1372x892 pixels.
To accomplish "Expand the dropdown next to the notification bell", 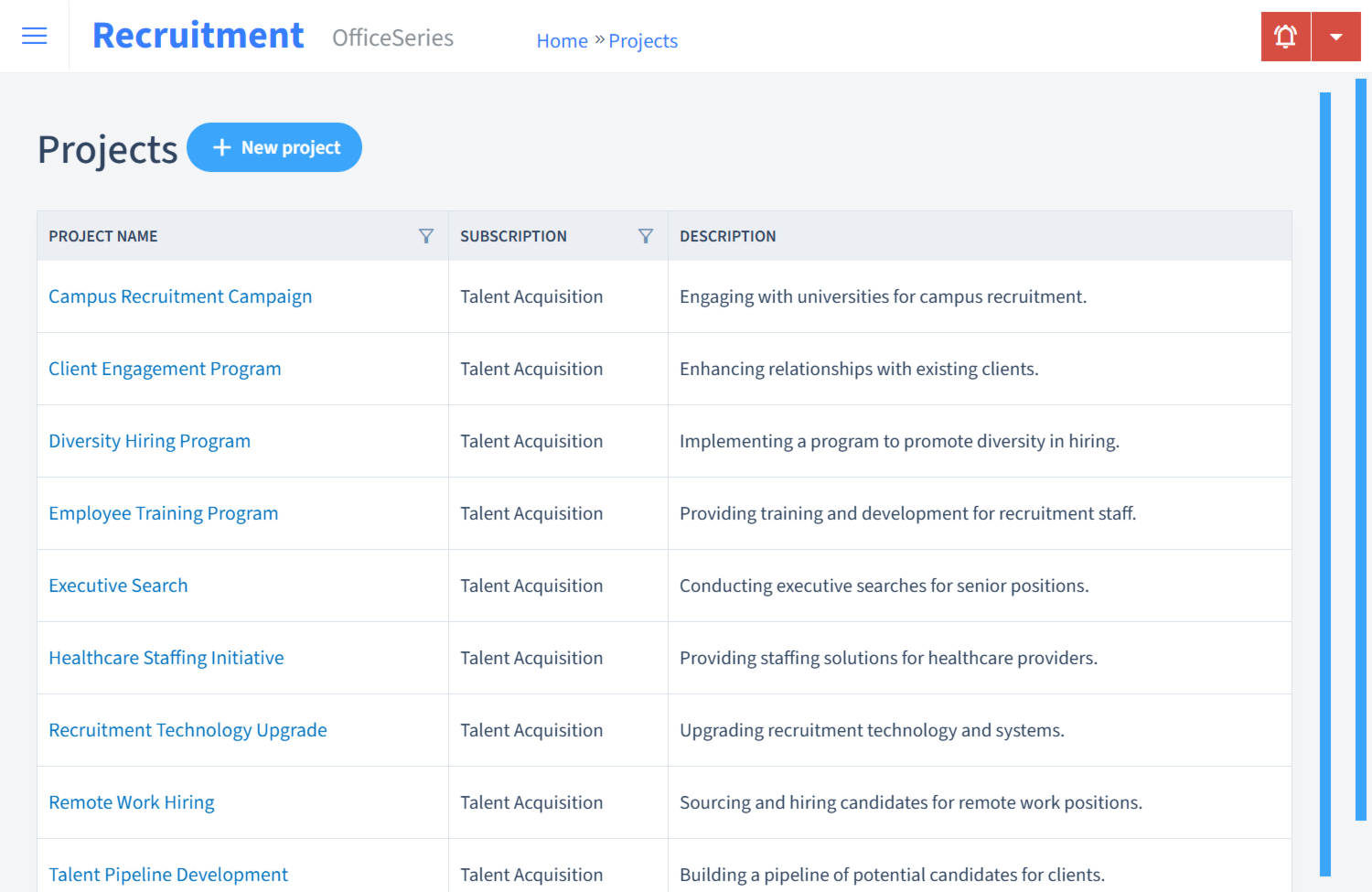I will (x=1336, y=36).
